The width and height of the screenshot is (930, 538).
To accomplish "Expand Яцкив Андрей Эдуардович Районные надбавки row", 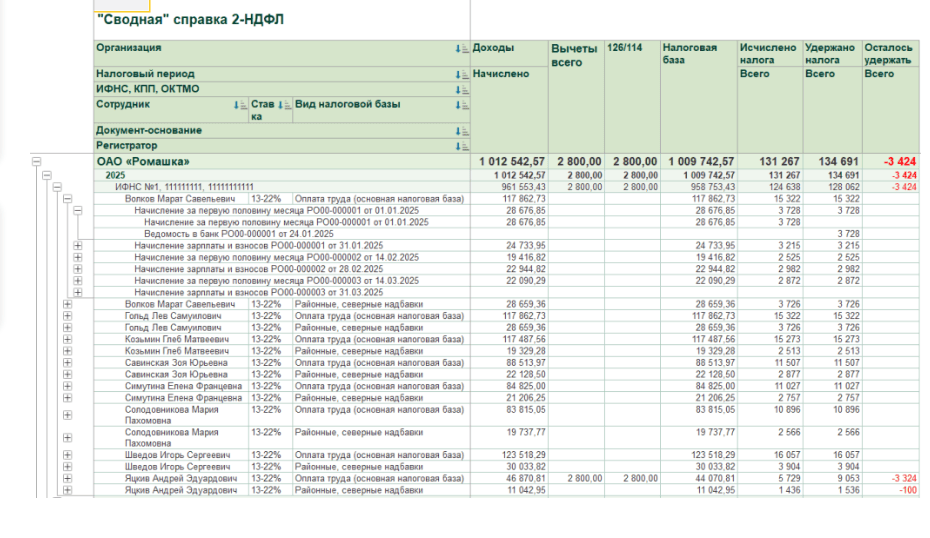I will (67, 491).
